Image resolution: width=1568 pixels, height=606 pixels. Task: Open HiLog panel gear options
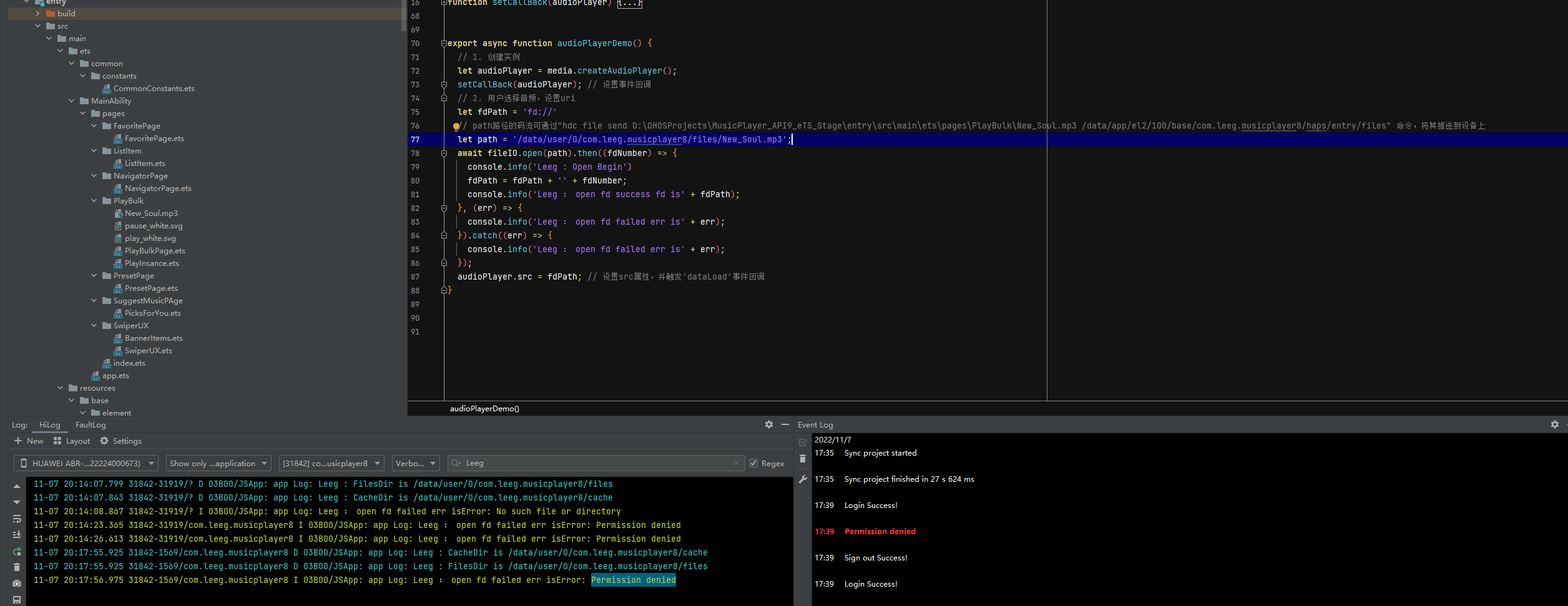(769, 424)
